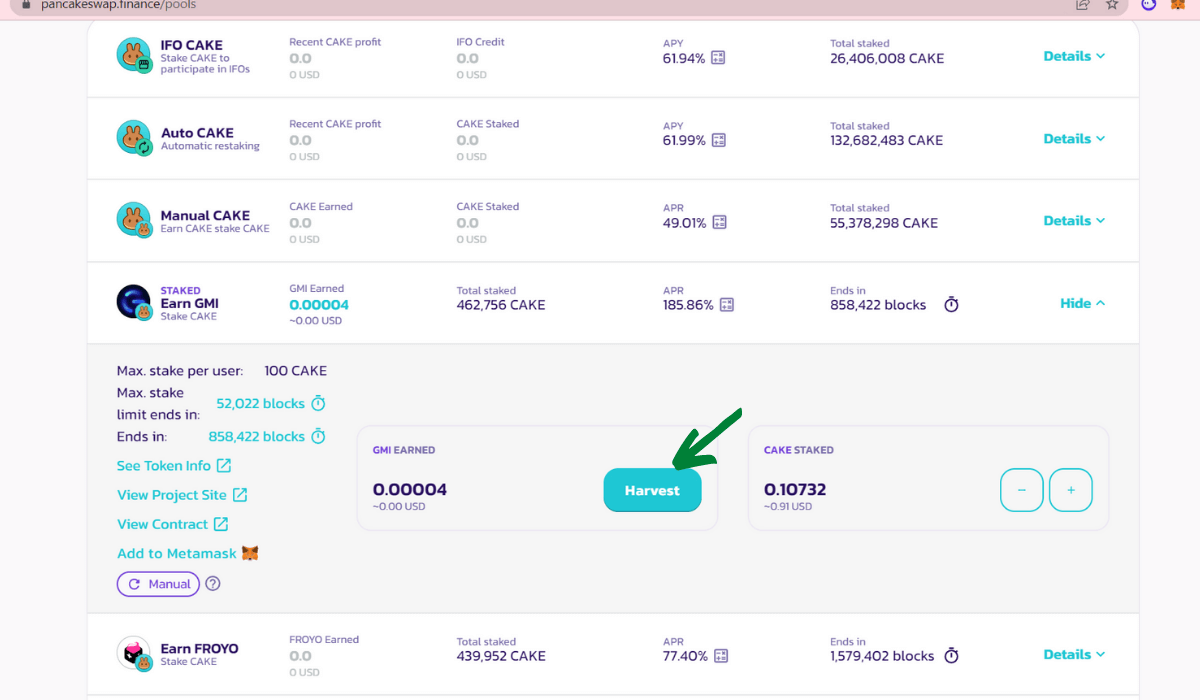1200x700 pixels.
Task: Open APY calculator for IFO CAKE 61.94%
Action: (x=717, y=58)
